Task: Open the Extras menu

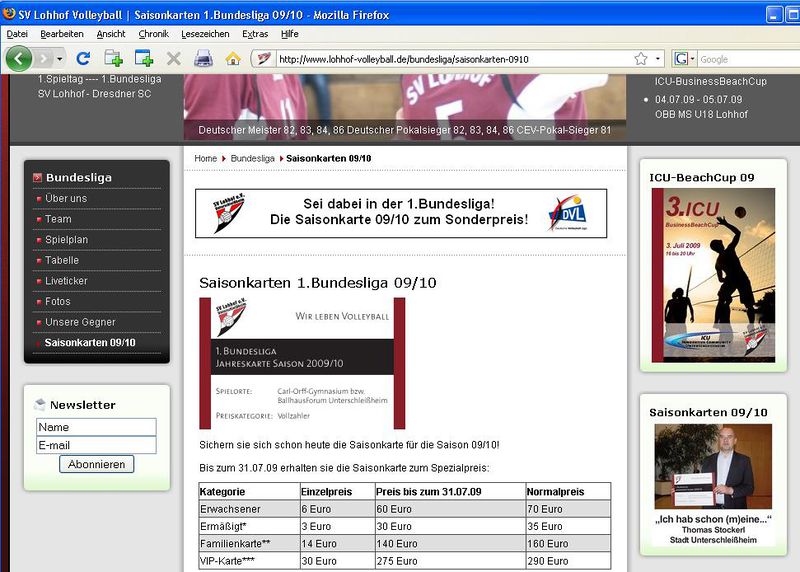Action: point(255,33)
